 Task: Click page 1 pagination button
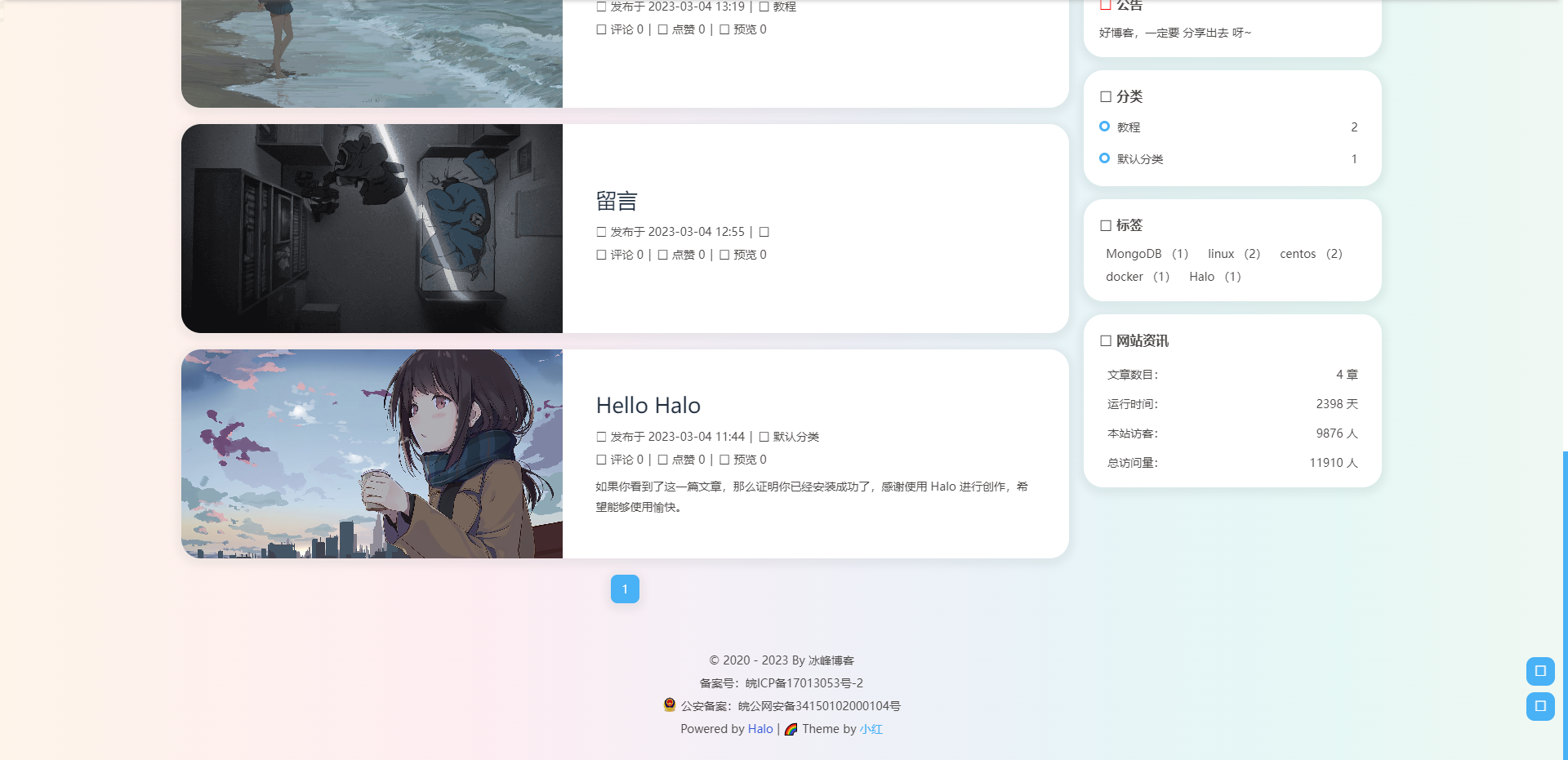[625, 589]
